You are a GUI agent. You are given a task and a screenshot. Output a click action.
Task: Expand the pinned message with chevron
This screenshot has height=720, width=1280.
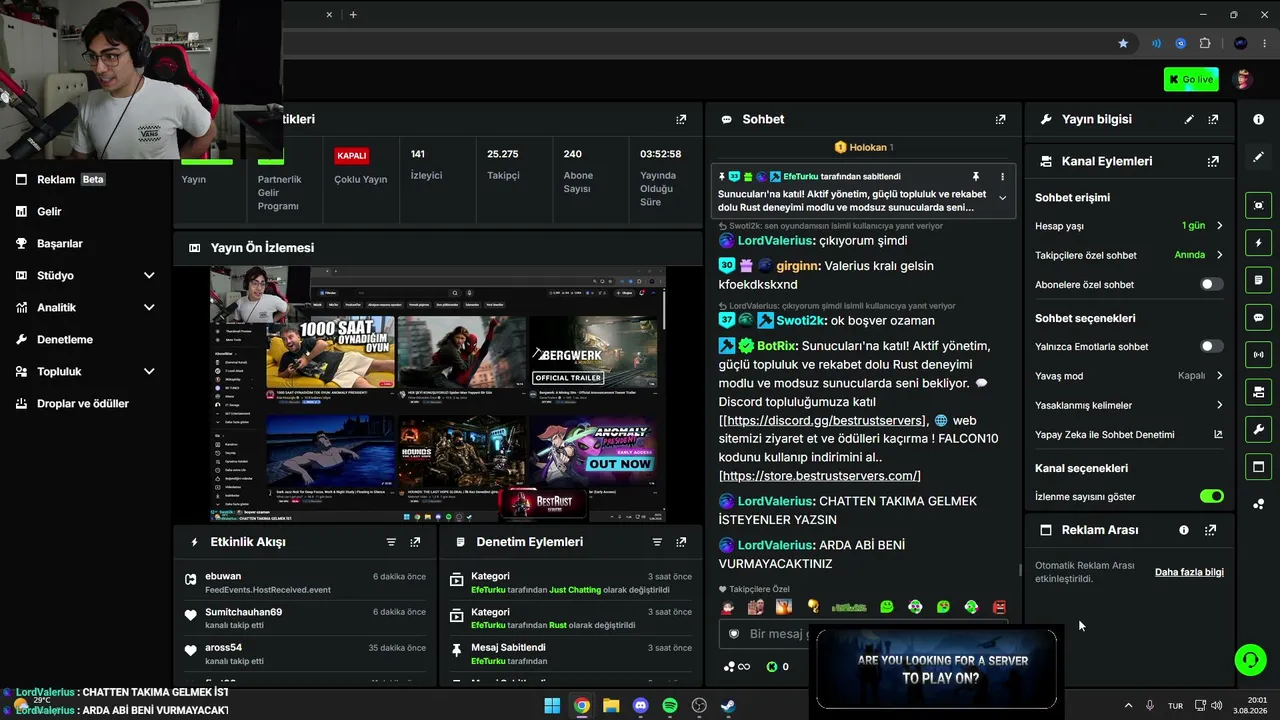click(1002, 198)
